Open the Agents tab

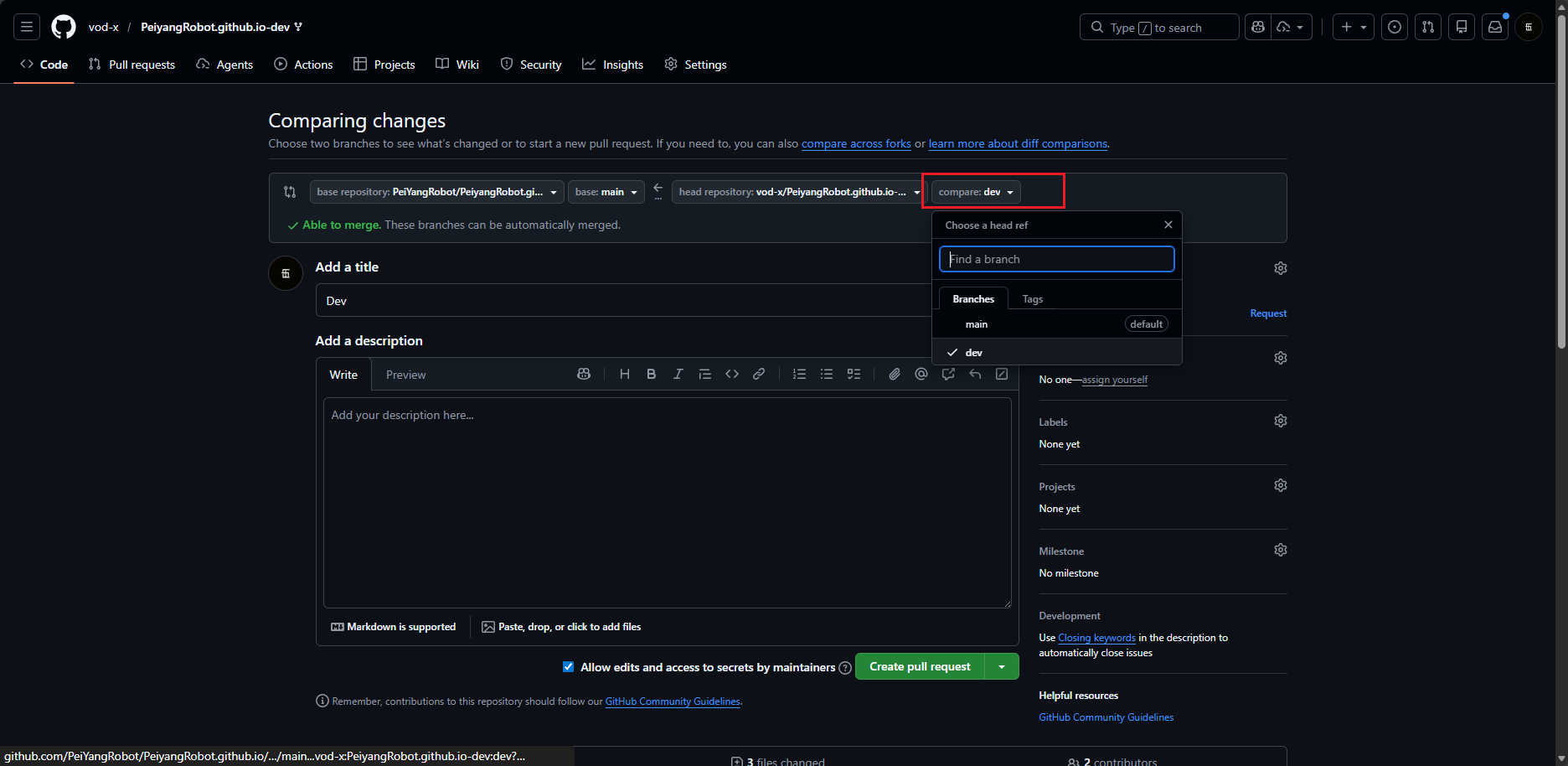coord(224,65)
